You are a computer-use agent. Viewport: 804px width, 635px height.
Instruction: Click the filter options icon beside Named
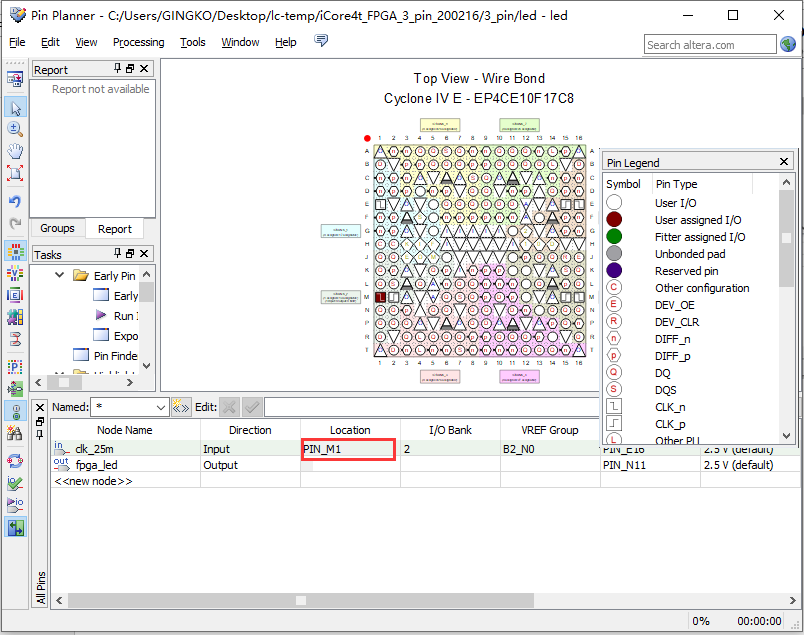tap(181, 407)
